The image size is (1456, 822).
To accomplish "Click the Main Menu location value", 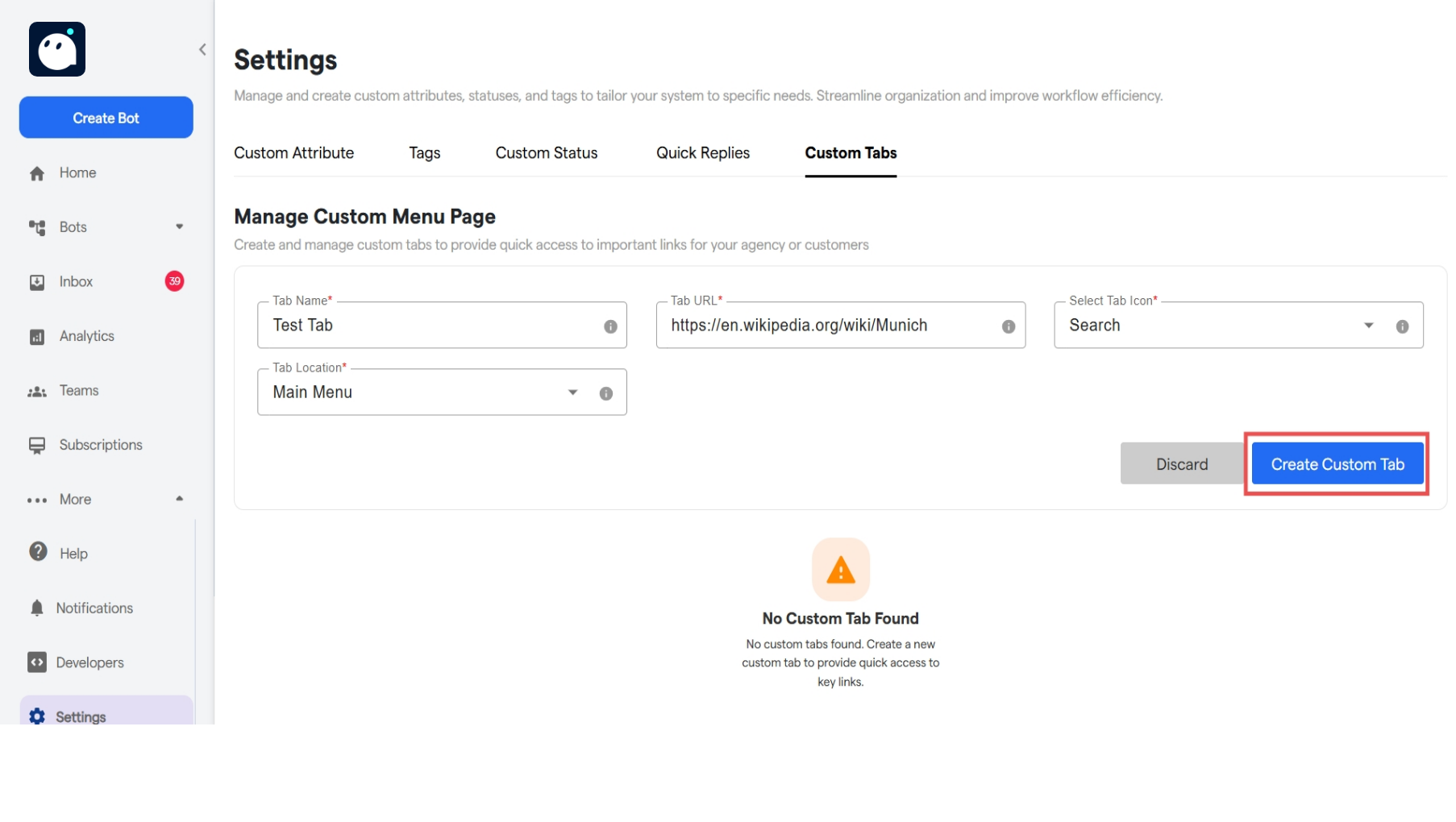I will 313,392.
